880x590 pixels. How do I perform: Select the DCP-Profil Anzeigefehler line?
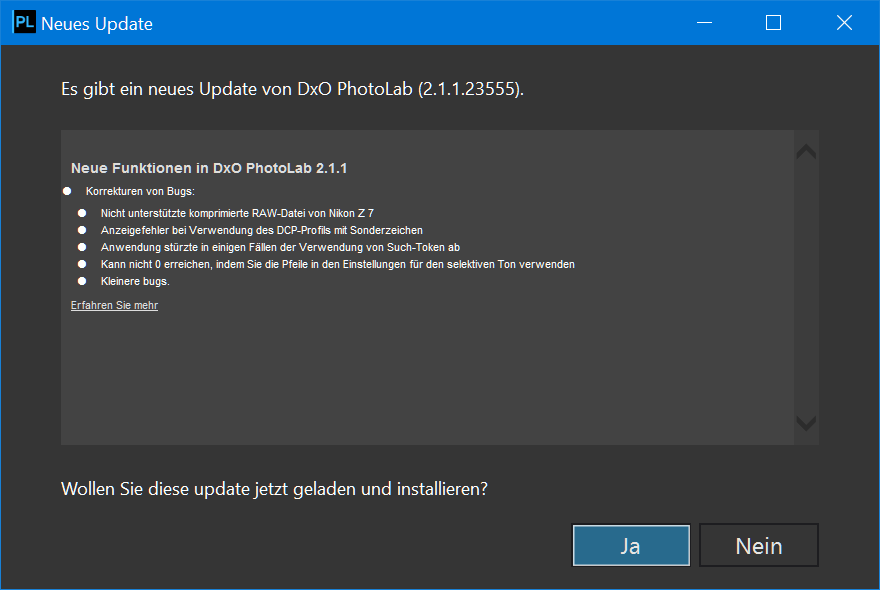coord(261,230)
